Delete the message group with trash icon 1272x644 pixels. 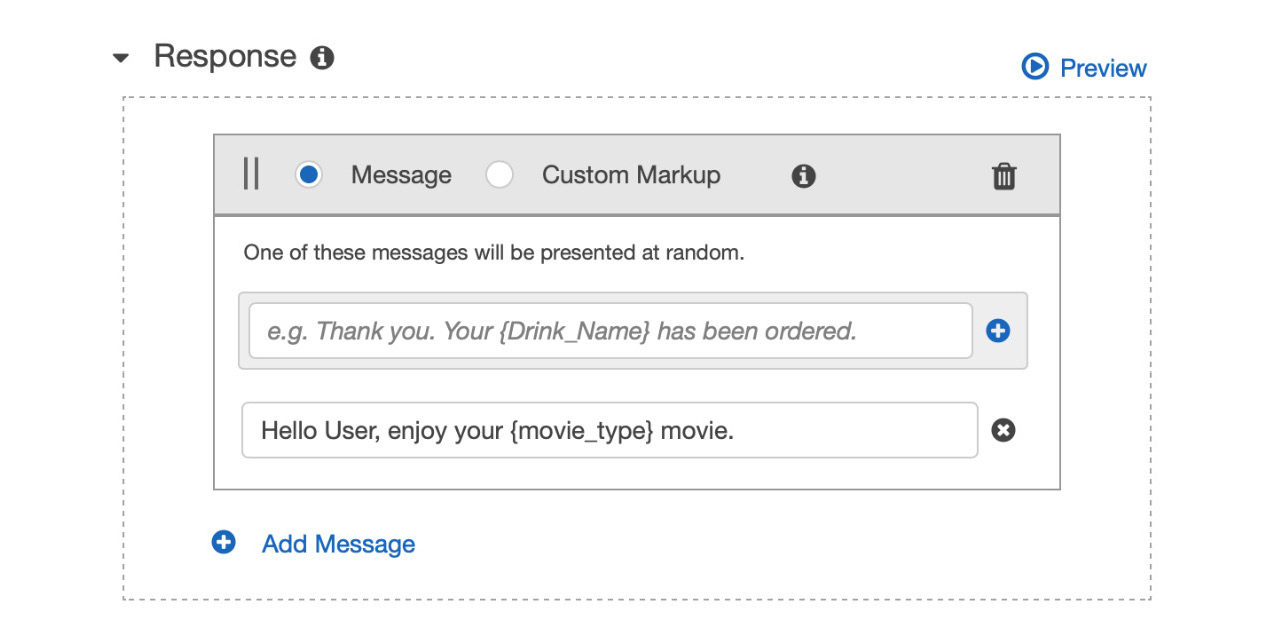(x=1004, y=176)
